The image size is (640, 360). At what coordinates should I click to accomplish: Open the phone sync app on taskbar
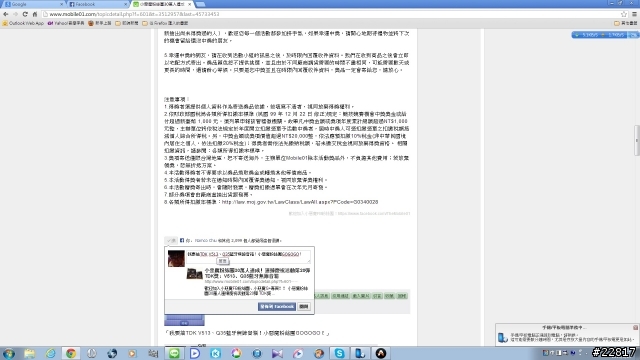point(360,353)
